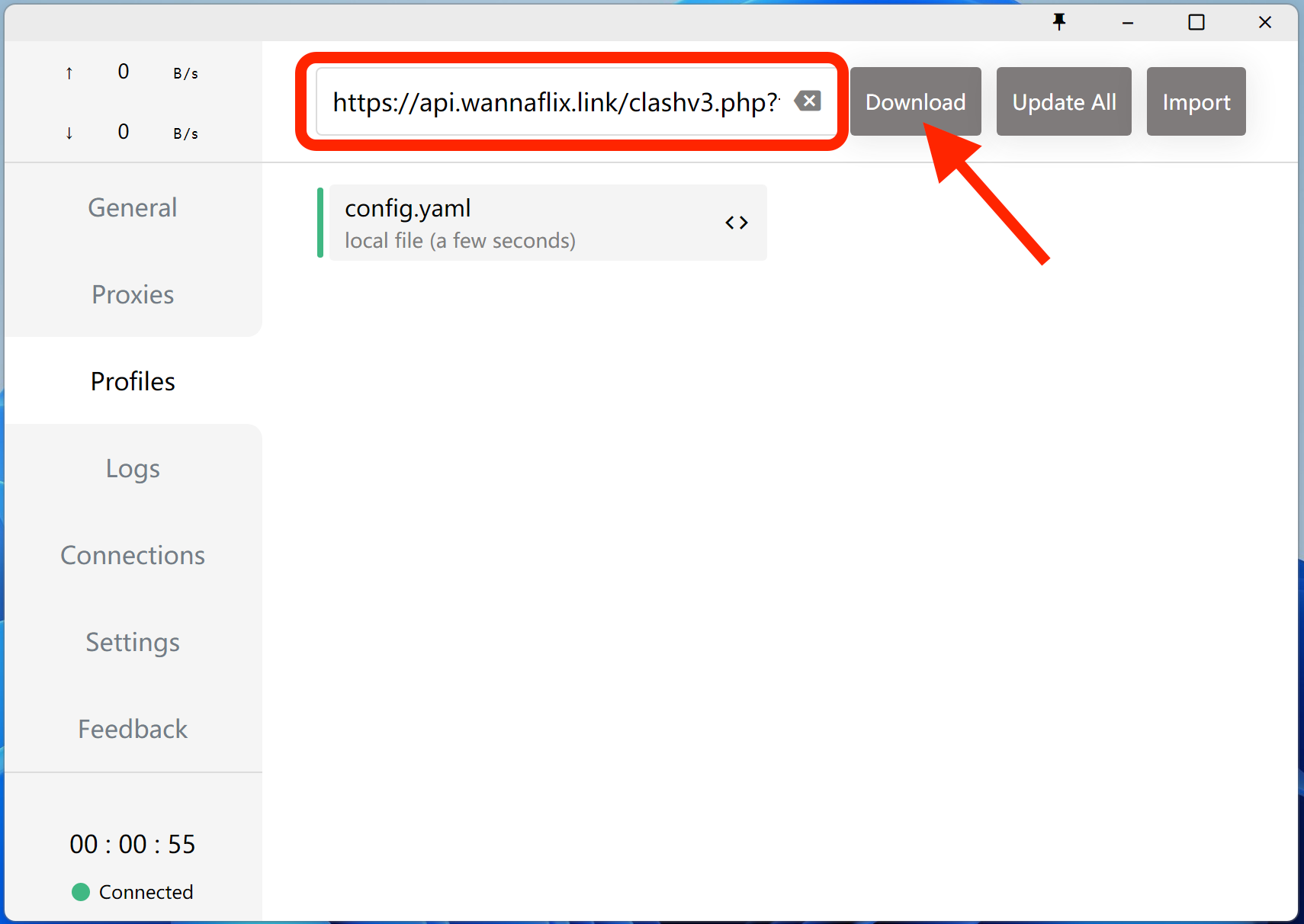1304x924 pixels.
Task: Open the General tab
Action: coord(133,207)
